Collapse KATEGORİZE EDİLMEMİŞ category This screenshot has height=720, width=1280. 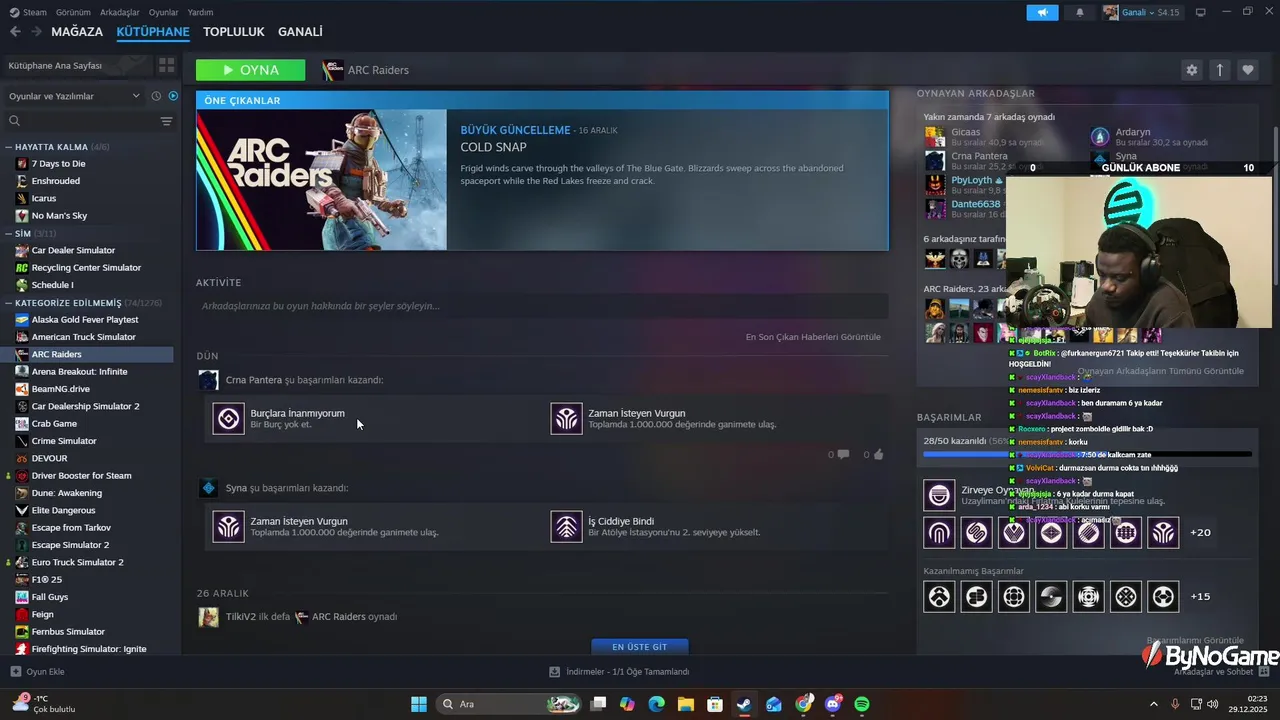point(9,302)
